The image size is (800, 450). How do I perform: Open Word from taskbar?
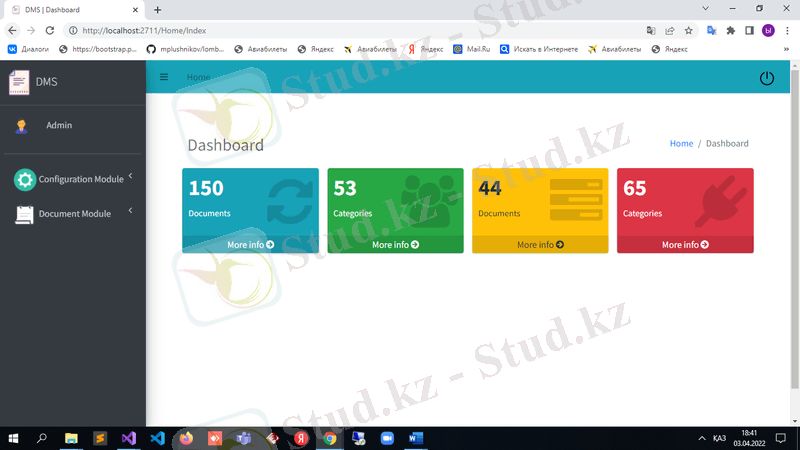(x=416, y=438)
